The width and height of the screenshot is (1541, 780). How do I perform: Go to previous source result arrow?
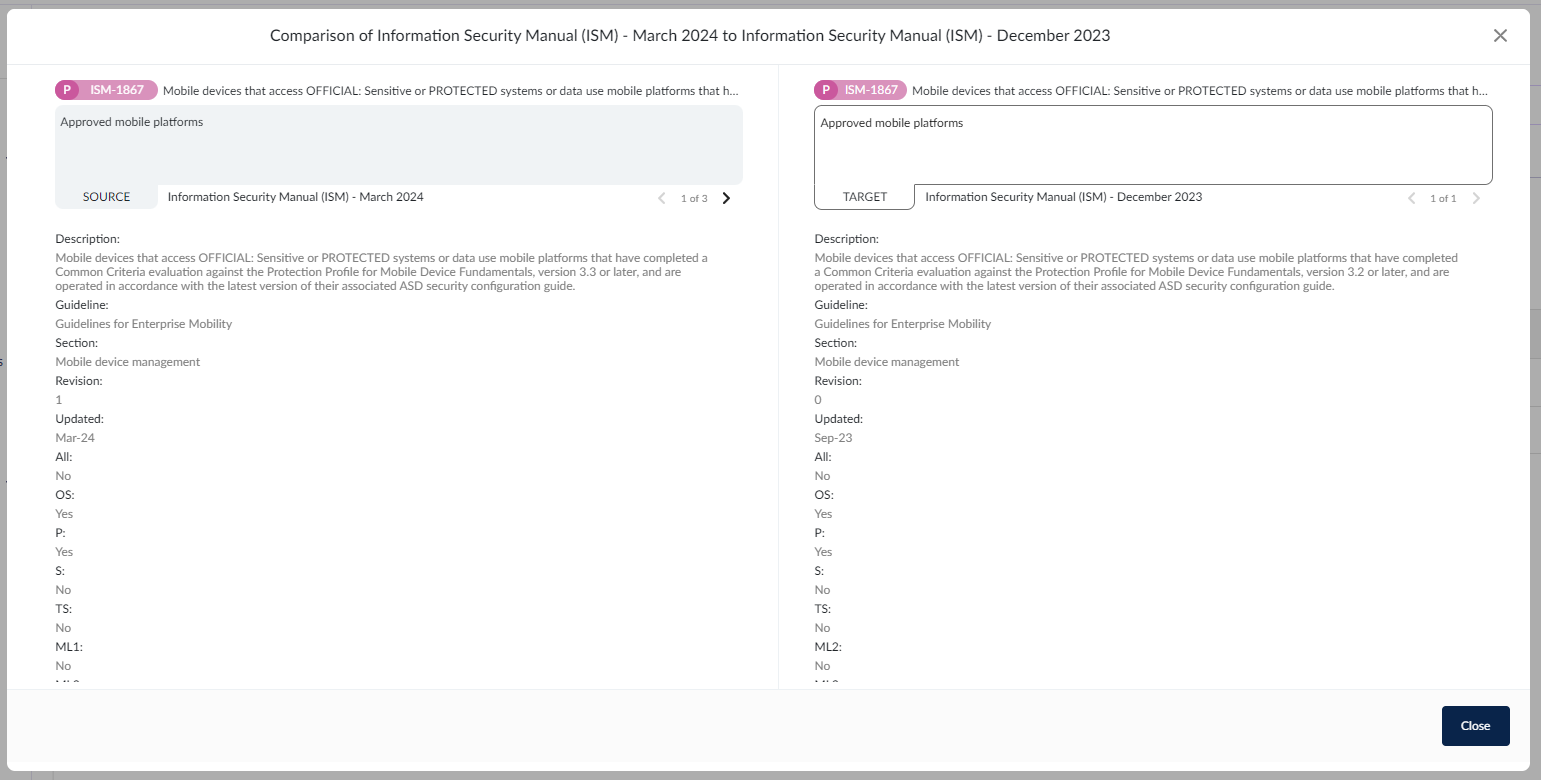point(662,198)
